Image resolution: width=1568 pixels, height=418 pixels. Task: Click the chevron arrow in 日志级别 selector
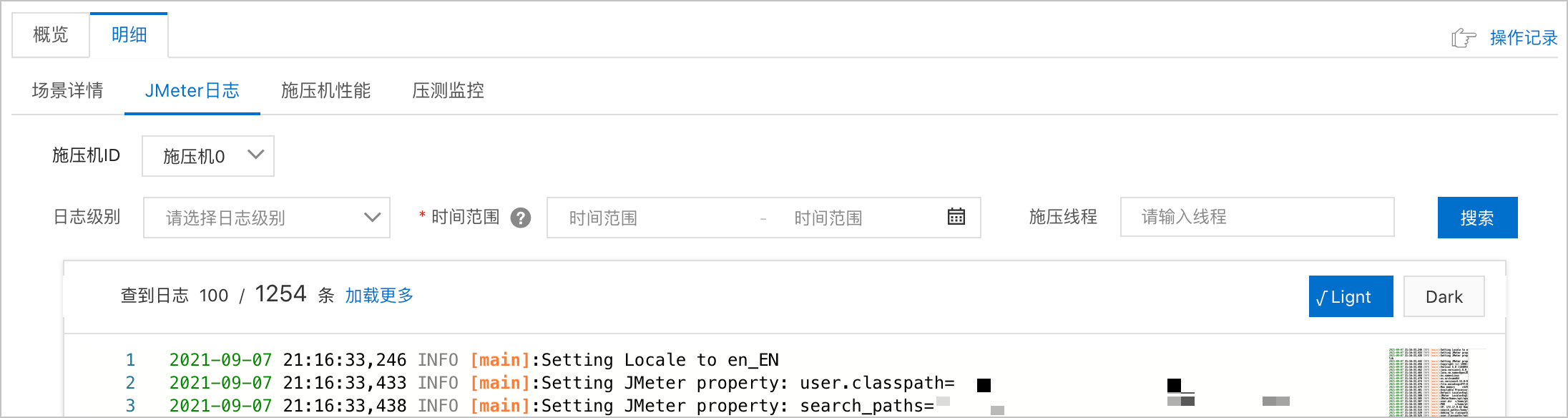click(372, 217)
